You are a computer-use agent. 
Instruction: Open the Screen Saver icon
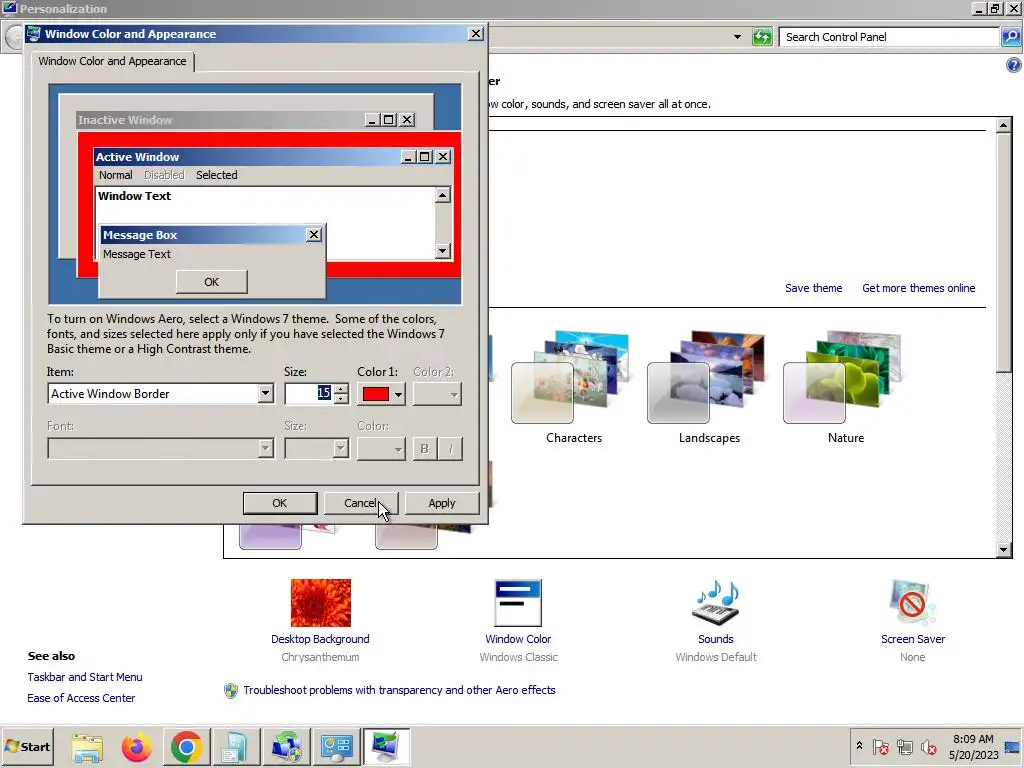click(x=912, y=602)
